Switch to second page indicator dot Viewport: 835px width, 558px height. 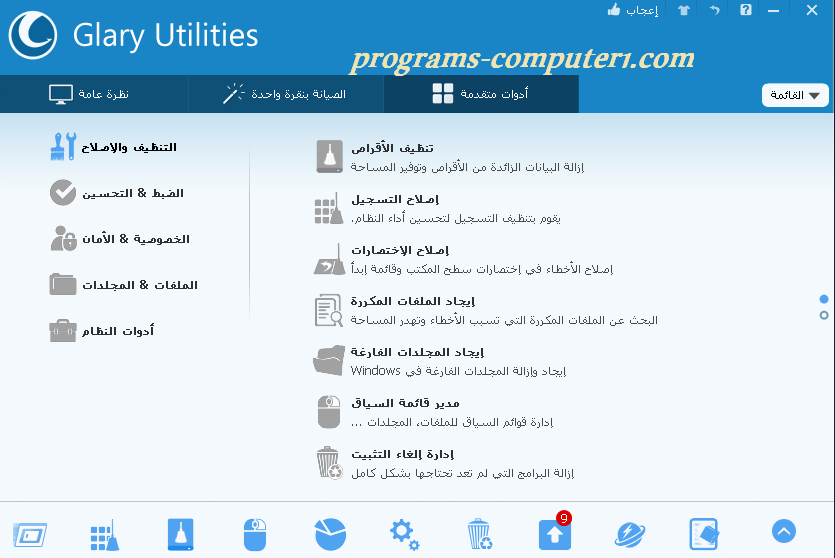(x=824, y=315)
